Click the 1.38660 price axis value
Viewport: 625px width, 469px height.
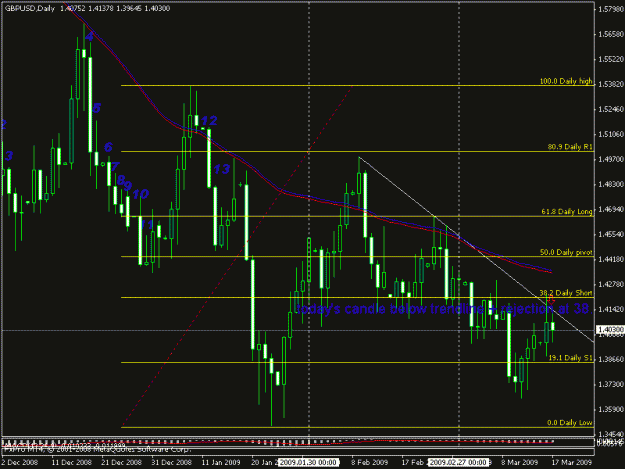point(611,359)
